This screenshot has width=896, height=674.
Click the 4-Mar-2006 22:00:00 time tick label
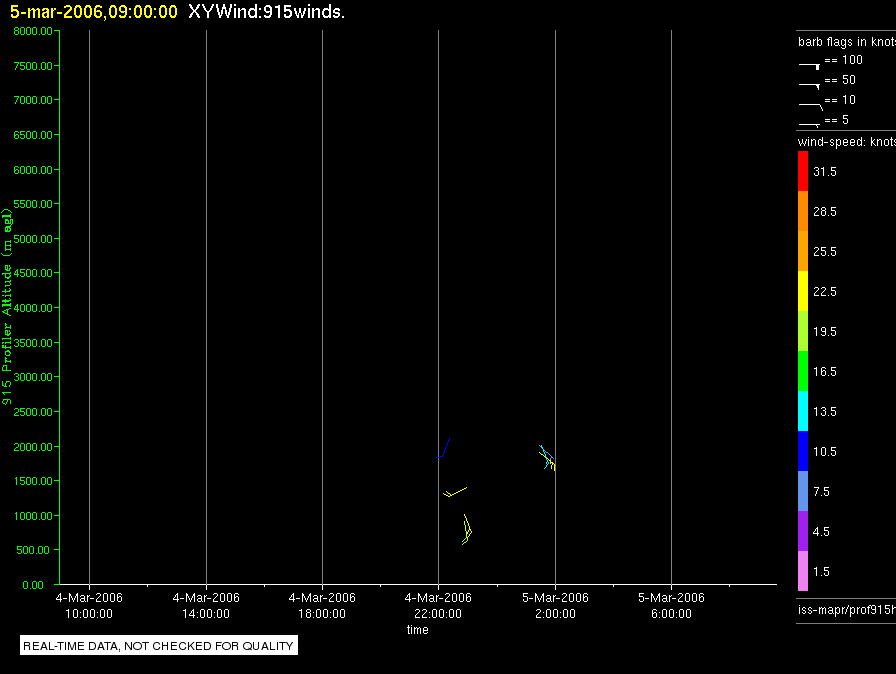tap(438, 605)
